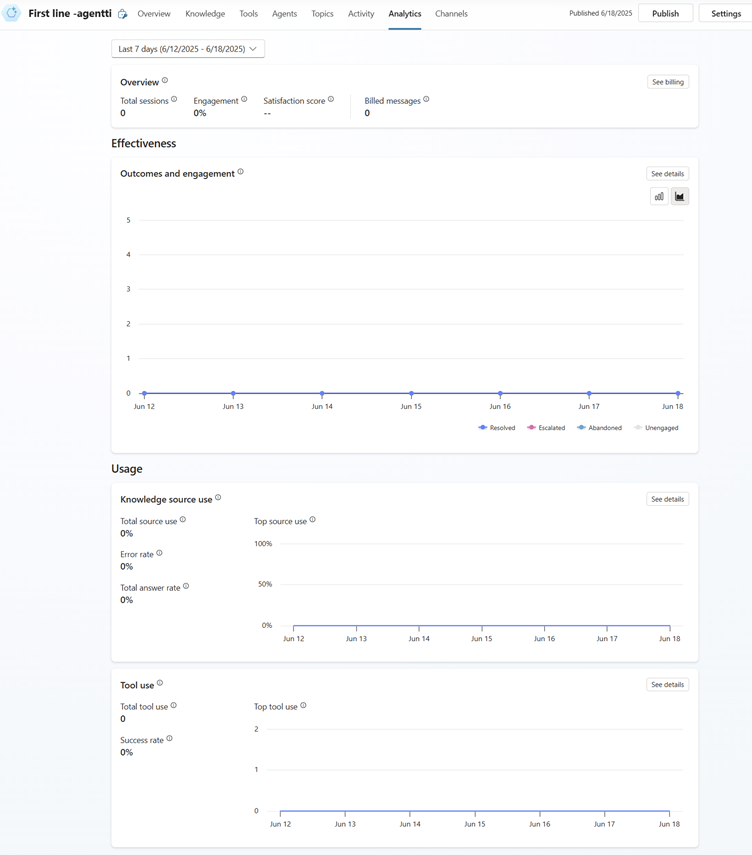Open the Last 7 days date range dropdown
Viewport: 752px width, 855px height.
(188, 49)
